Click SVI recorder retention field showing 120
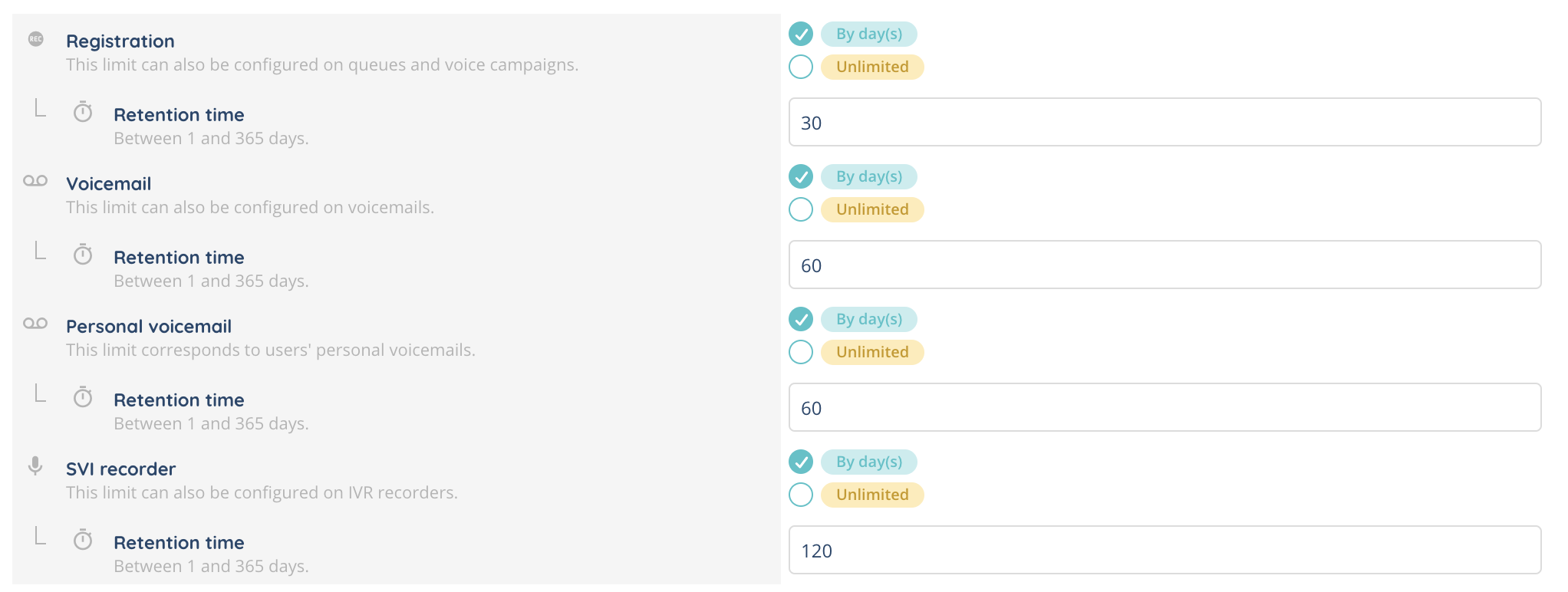 point(1164,551)
